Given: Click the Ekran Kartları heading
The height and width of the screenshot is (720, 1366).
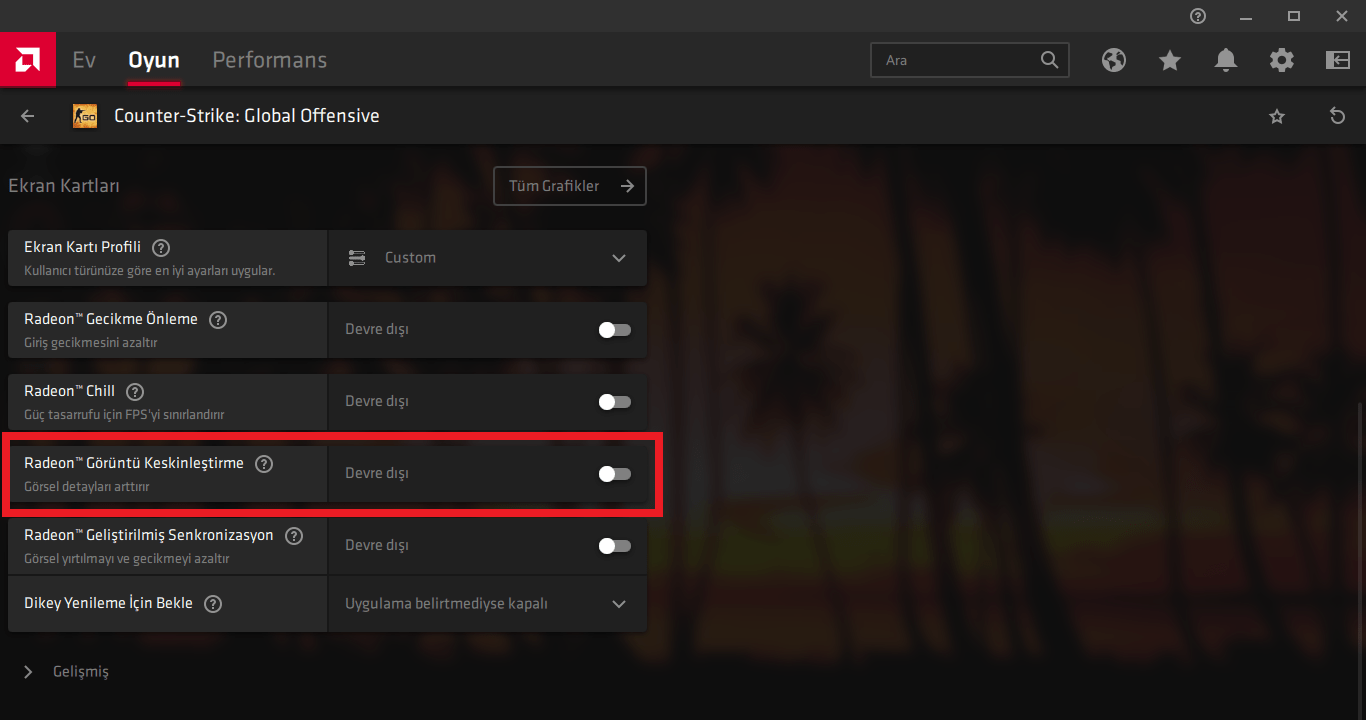Looking at the screenshot, I should click(x=64, y=186).
